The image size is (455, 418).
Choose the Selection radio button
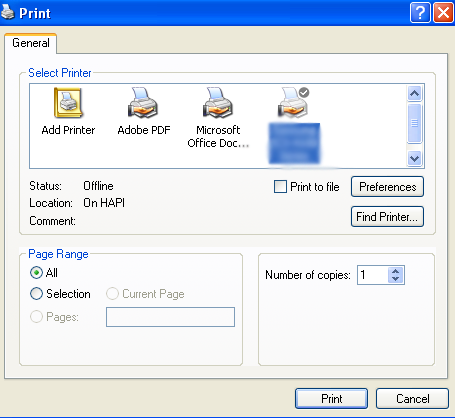(x=36, y=294)
